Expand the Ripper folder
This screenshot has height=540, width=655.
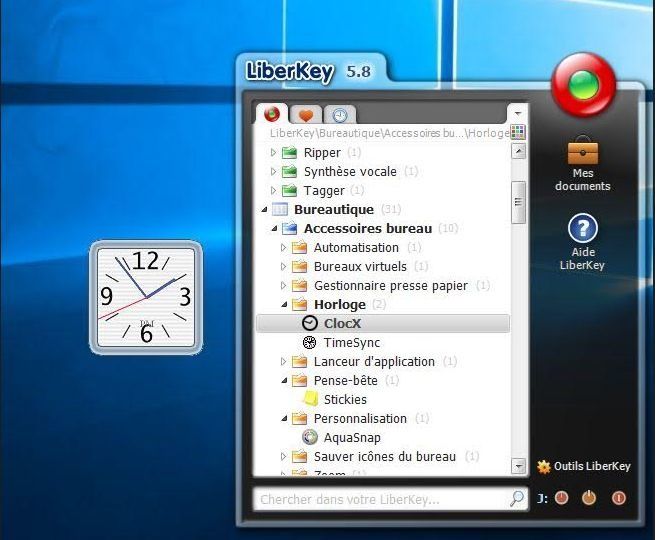(x=273, y=152)
